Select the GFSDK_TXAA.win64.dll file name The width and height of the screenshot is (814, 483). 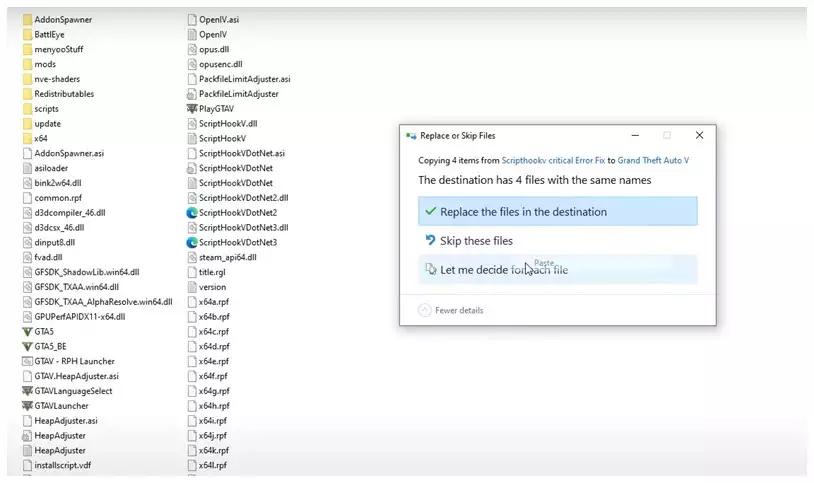pyautogui.click(x=77, y=287)
